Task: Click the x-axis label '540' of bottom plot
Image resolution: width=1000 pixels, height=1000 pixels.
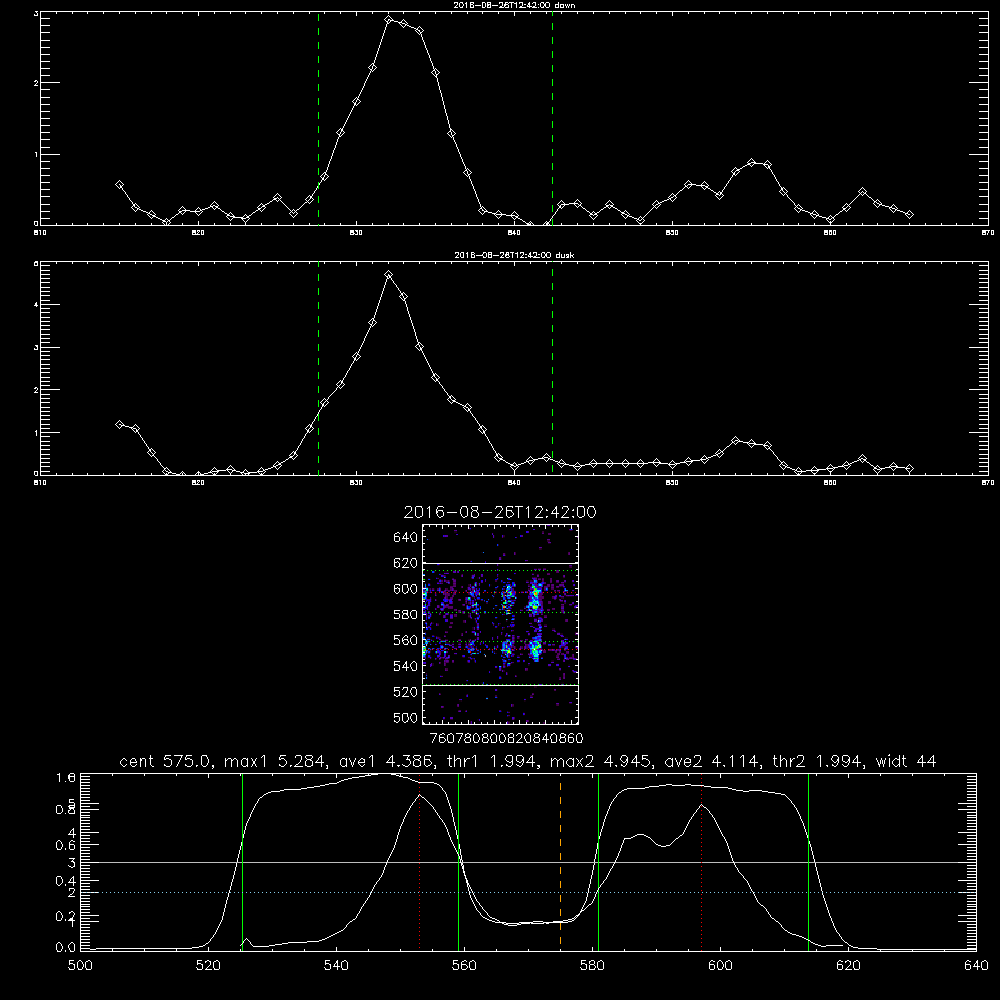Action: [336, 966]
